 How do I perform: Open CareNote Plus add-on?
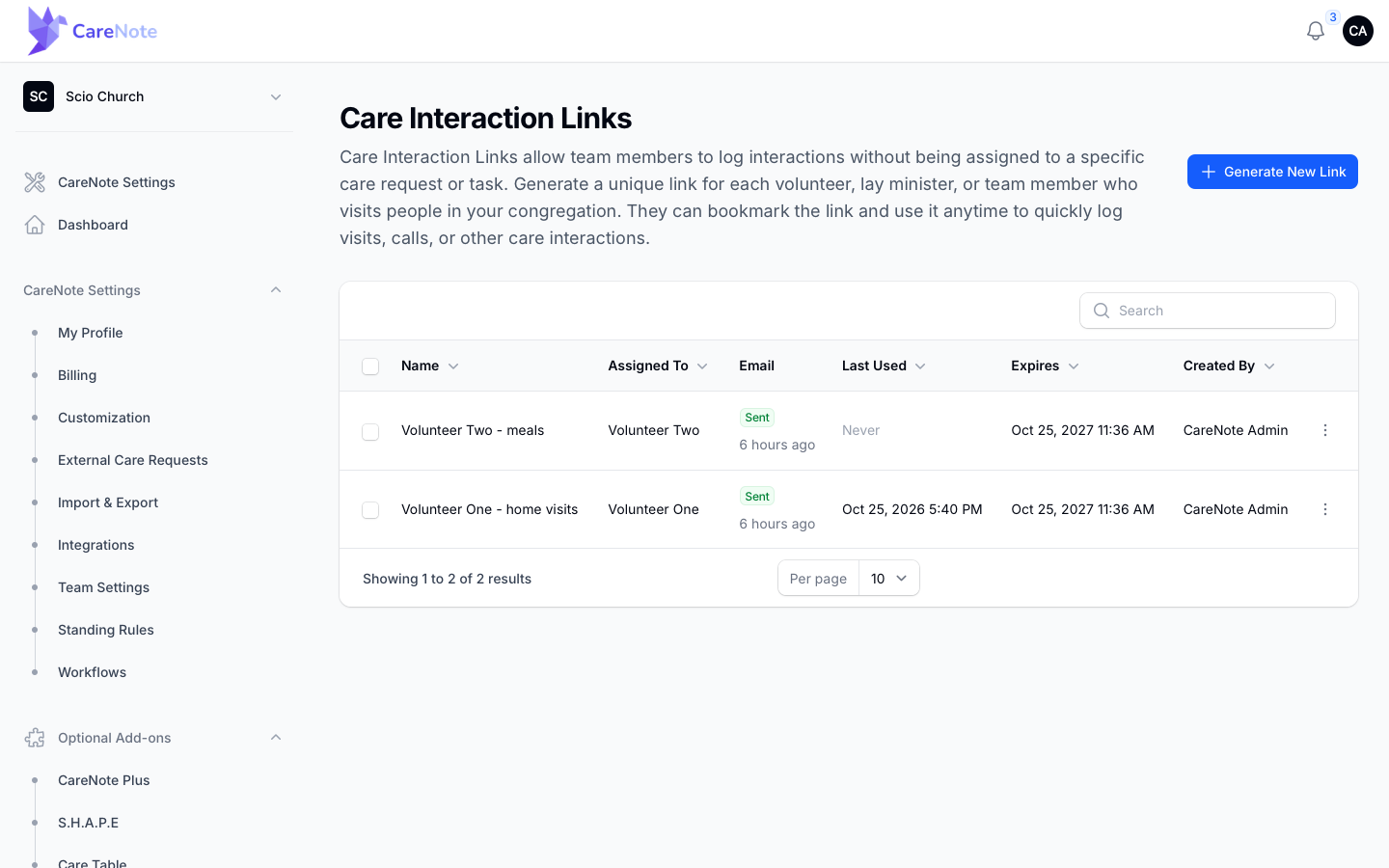point(104,780)
